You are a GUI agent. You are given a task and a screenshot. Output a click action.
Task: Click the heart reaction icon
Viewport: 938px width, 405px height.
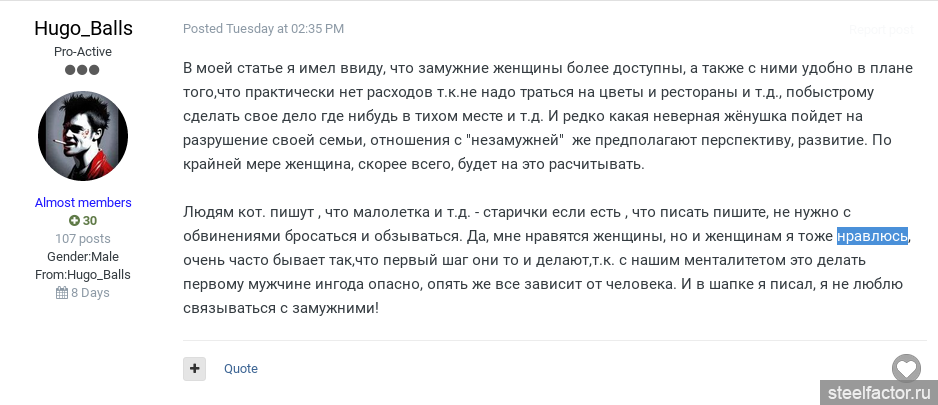click(x=906, y=368)
